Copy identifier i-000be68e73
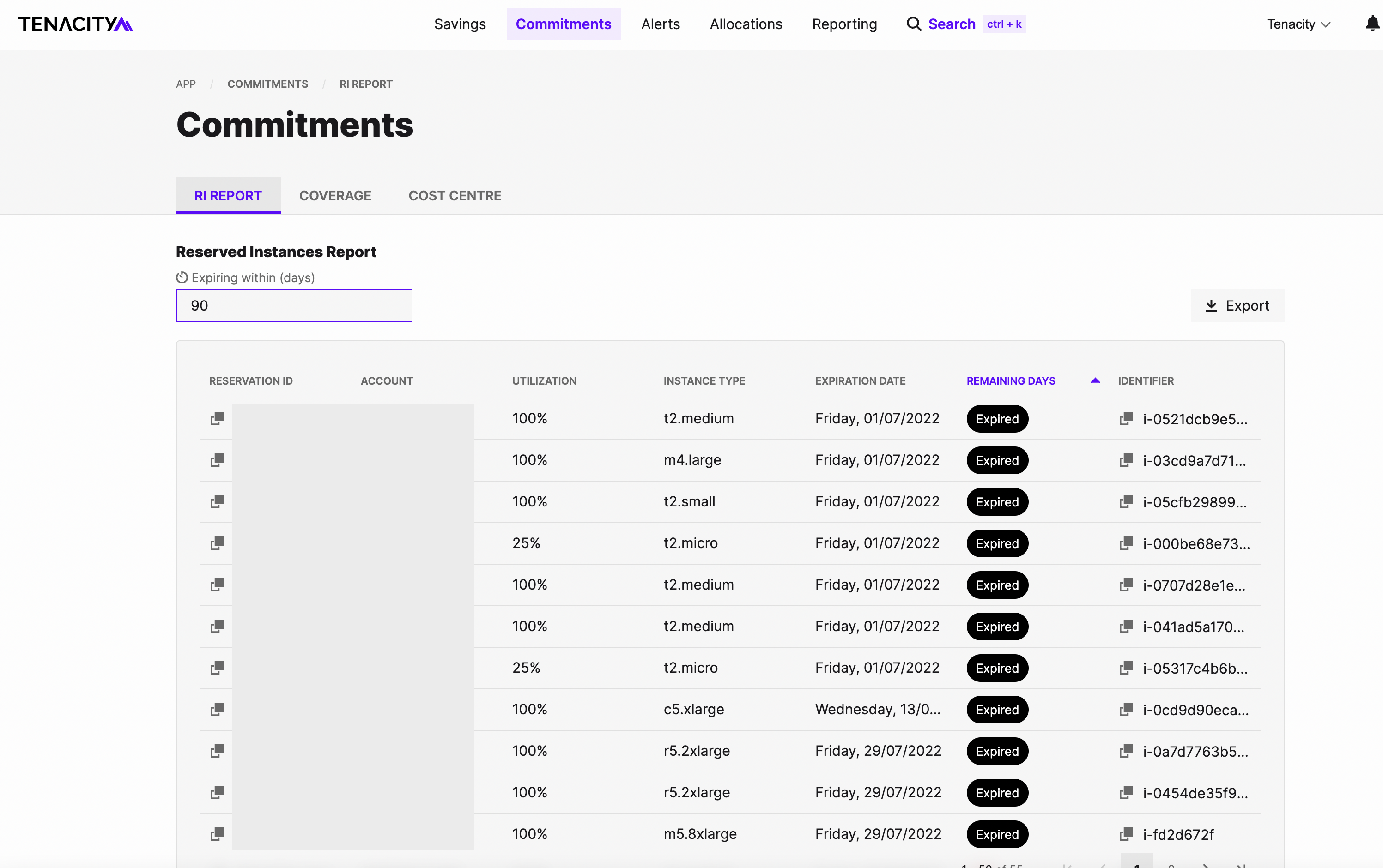 click(1126, 543)
